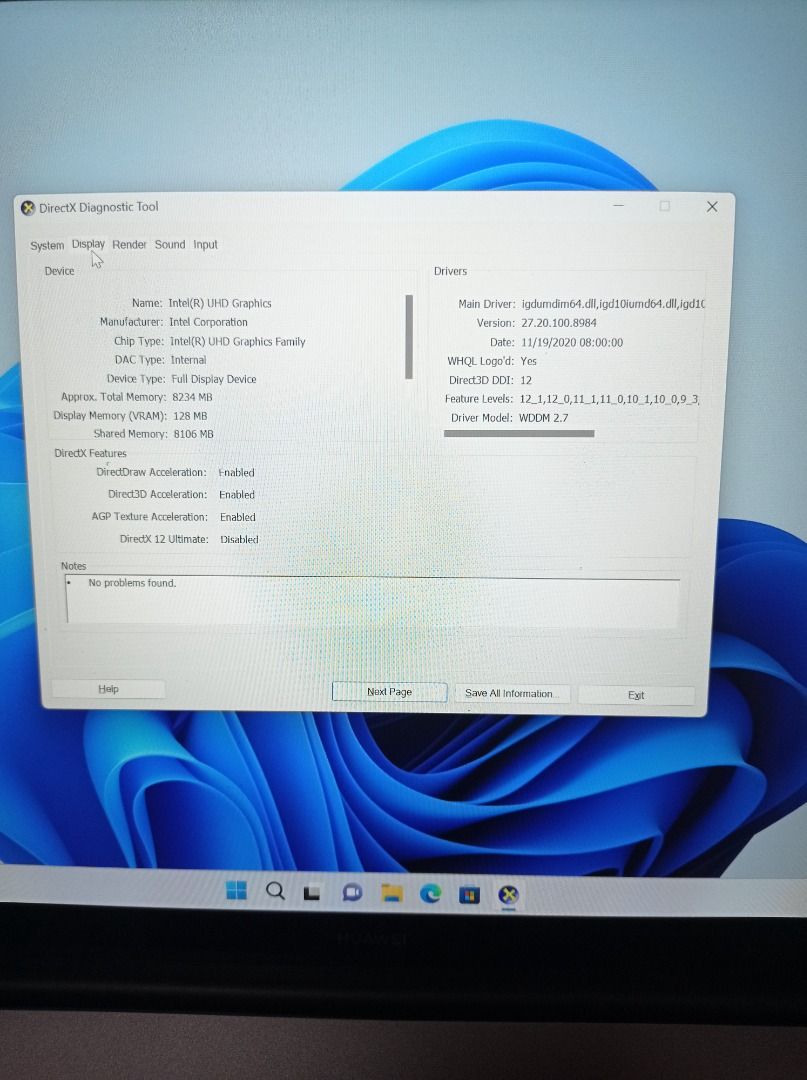Close the DirectX Diagnostic Tool window

click(x=712, y=207)
